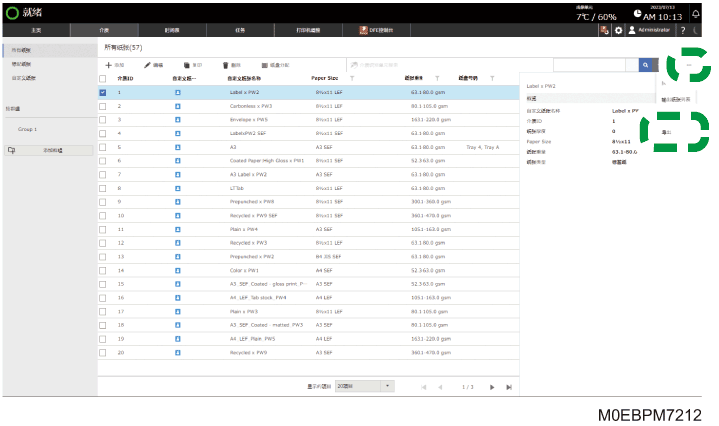Check the row 8 LTTab checkbox
This screenshot has width=719, height=426.
point(103,188)
